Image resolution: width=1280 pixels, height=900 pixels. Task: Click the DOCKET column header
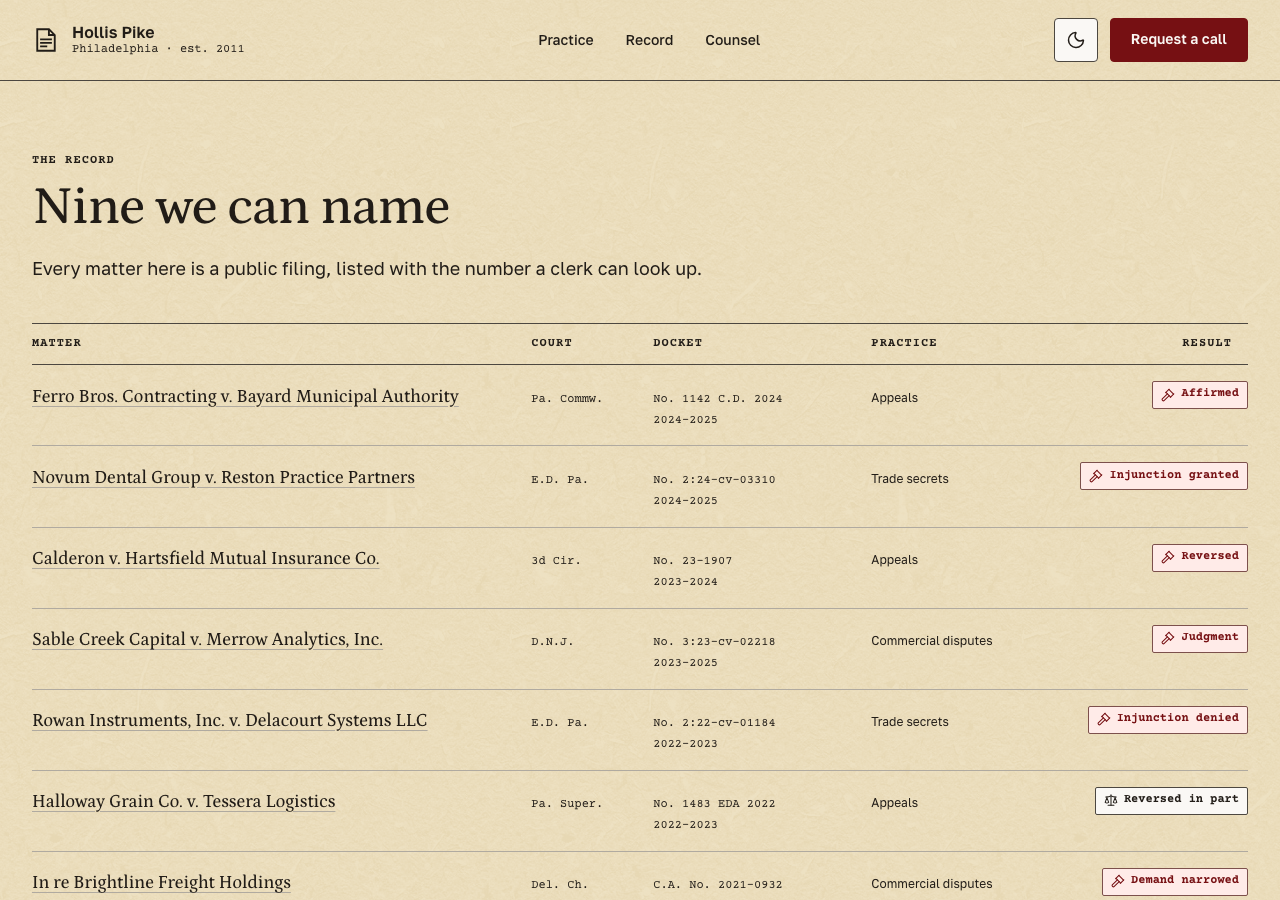(678, 343)
